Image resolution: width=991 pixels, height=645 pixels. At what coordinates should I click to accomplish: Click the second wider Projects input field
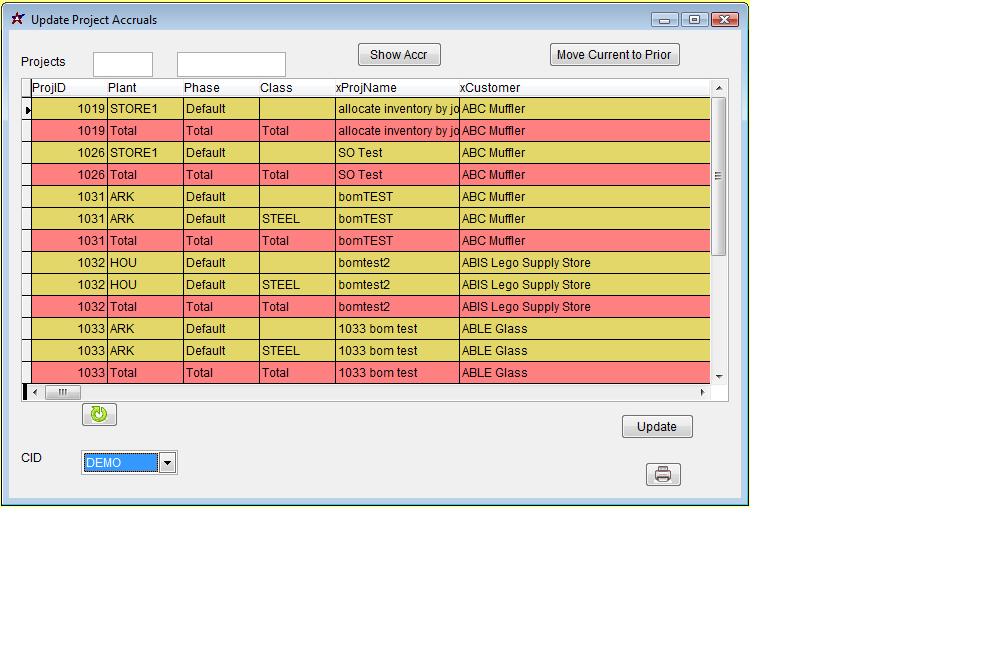click(231, 65)
